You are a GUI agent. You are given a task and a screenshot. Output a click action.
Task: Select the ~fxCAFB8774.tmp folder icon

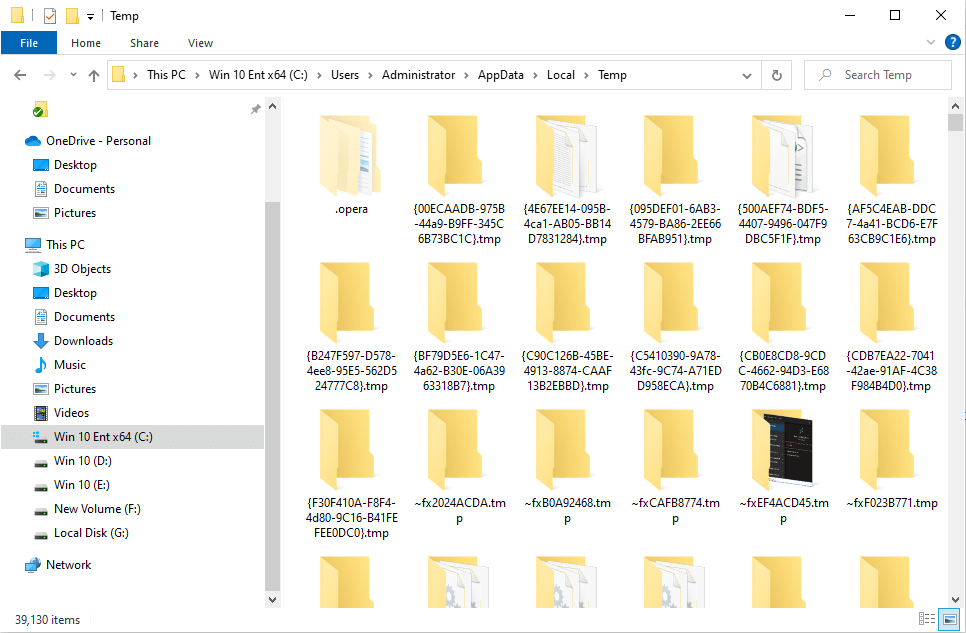(x=671, y=451)
